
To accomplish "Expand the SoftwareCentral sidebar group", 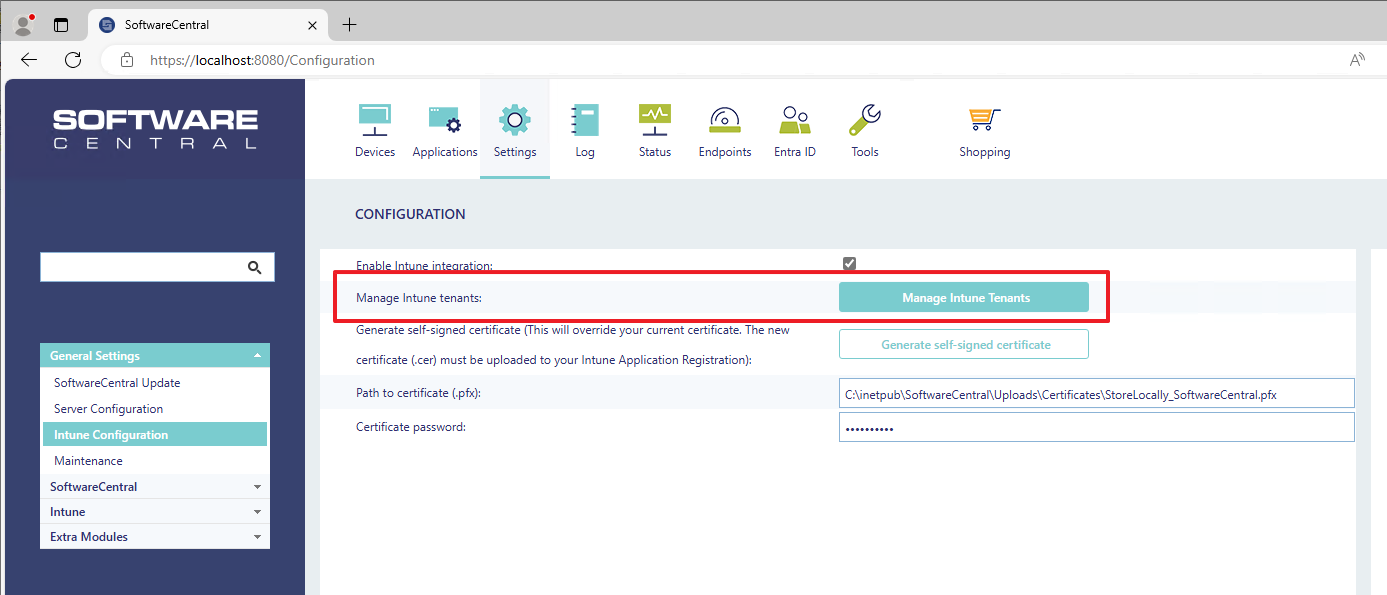I will point(155,487).
